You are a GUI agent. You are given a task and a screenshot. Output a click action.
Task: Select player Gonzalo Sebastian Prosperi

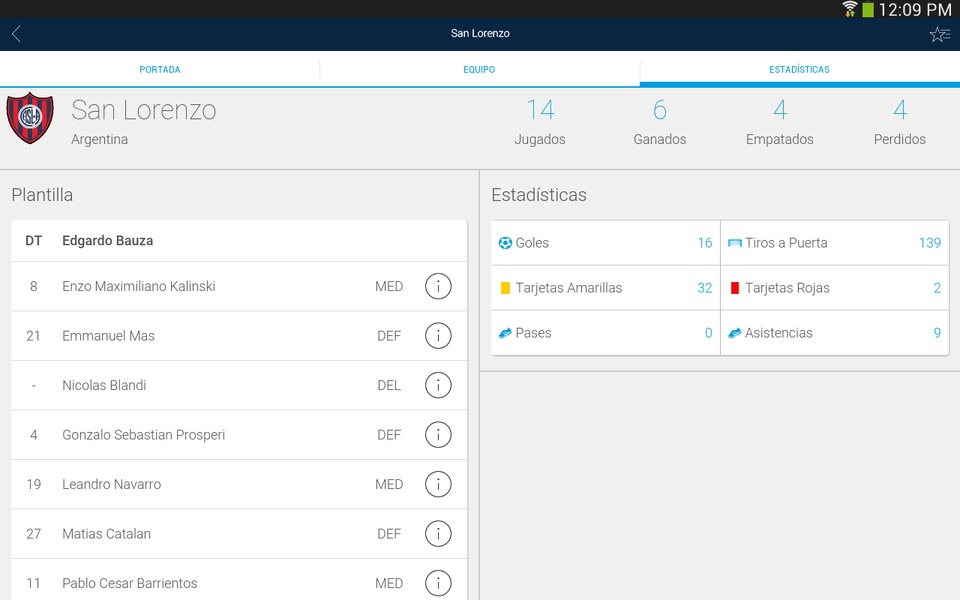239,435
